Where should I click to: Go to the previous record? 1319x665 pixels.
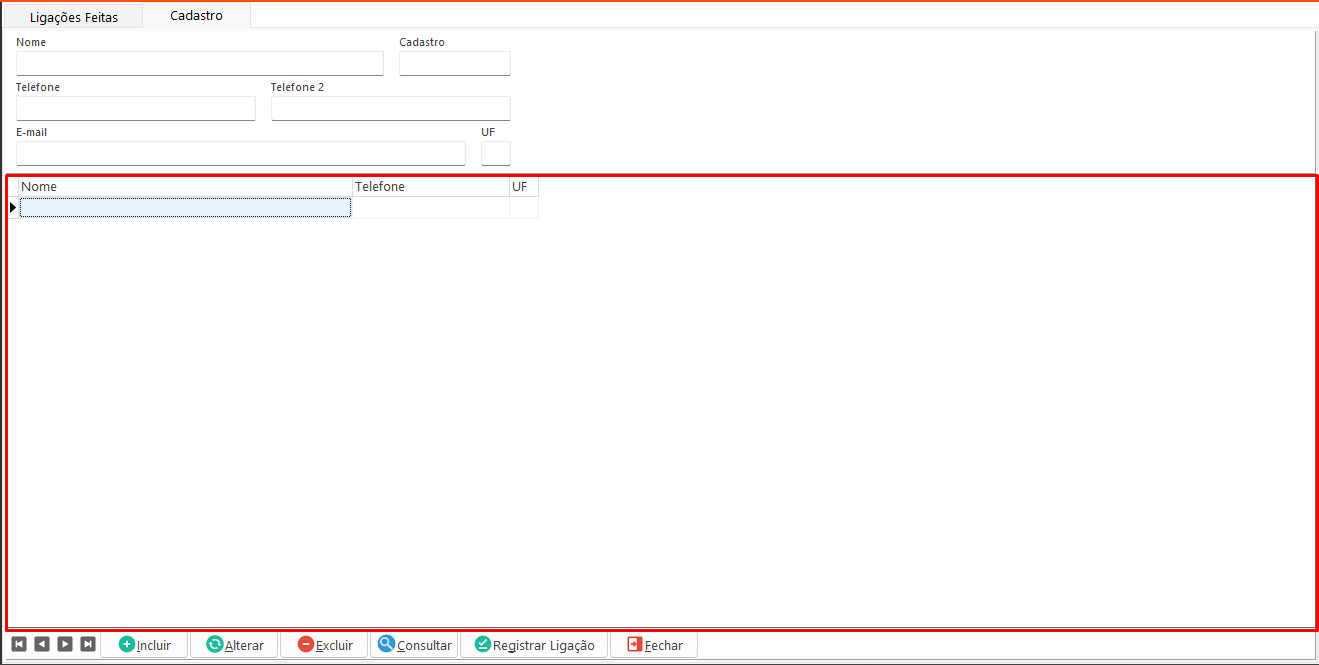point(41,644)
